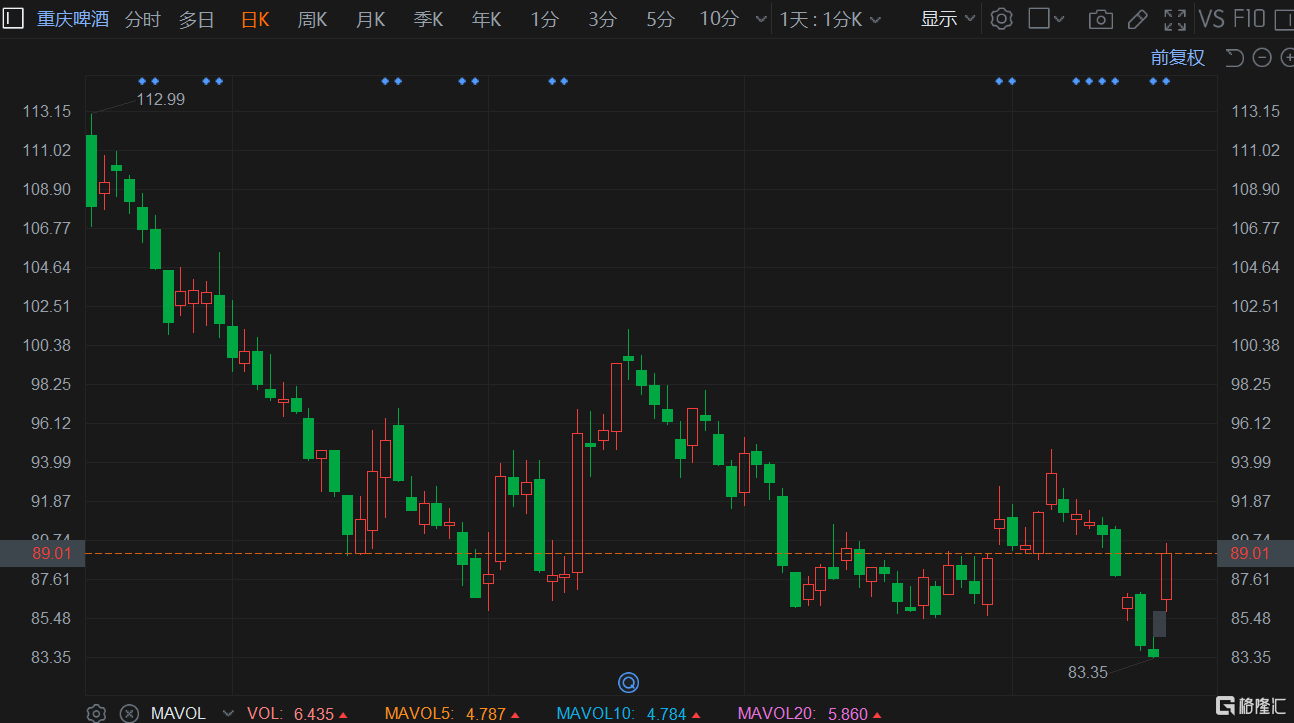
Task: Click the MAVOL20: 5.860 value
Action: [x=809, y=713]
